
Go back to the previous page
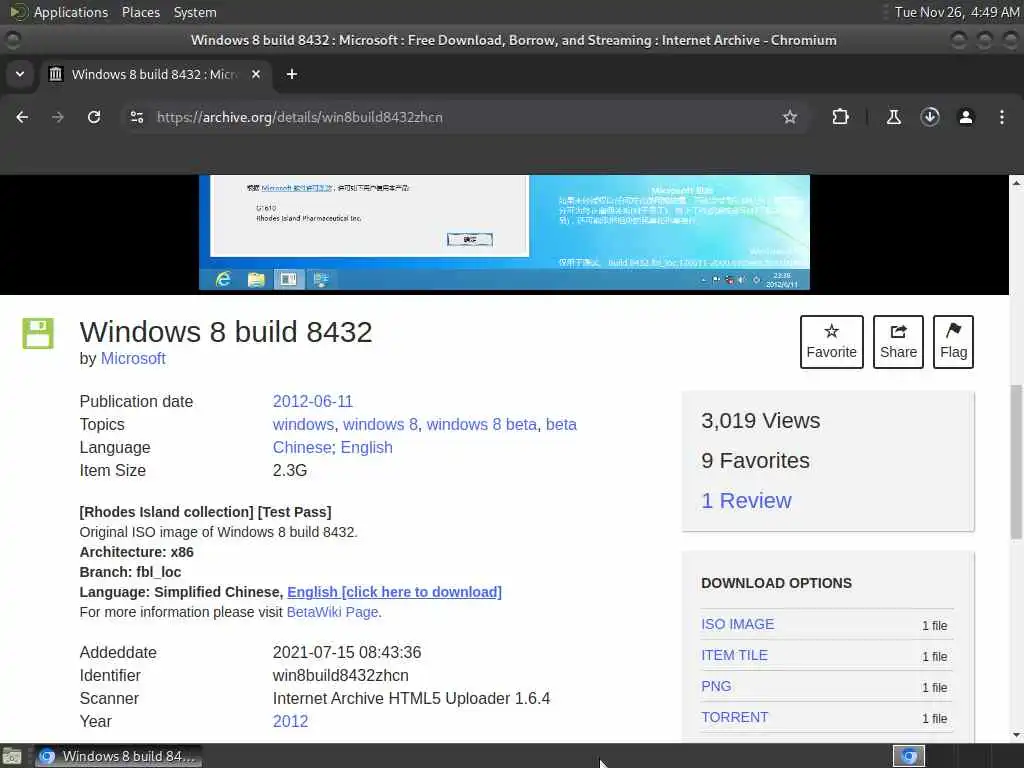point(22,117)
